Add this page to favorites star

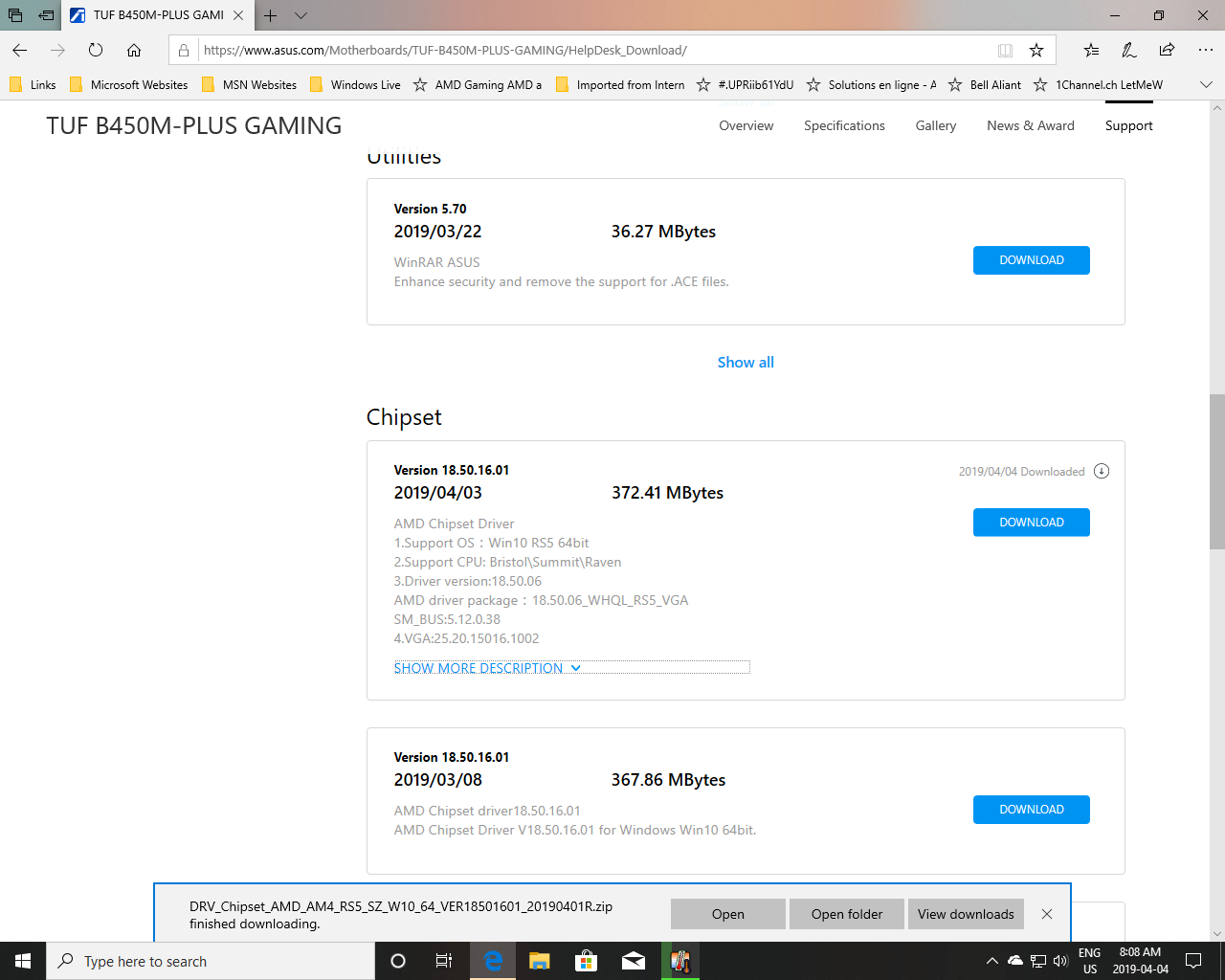click(x=1036, y=50)
